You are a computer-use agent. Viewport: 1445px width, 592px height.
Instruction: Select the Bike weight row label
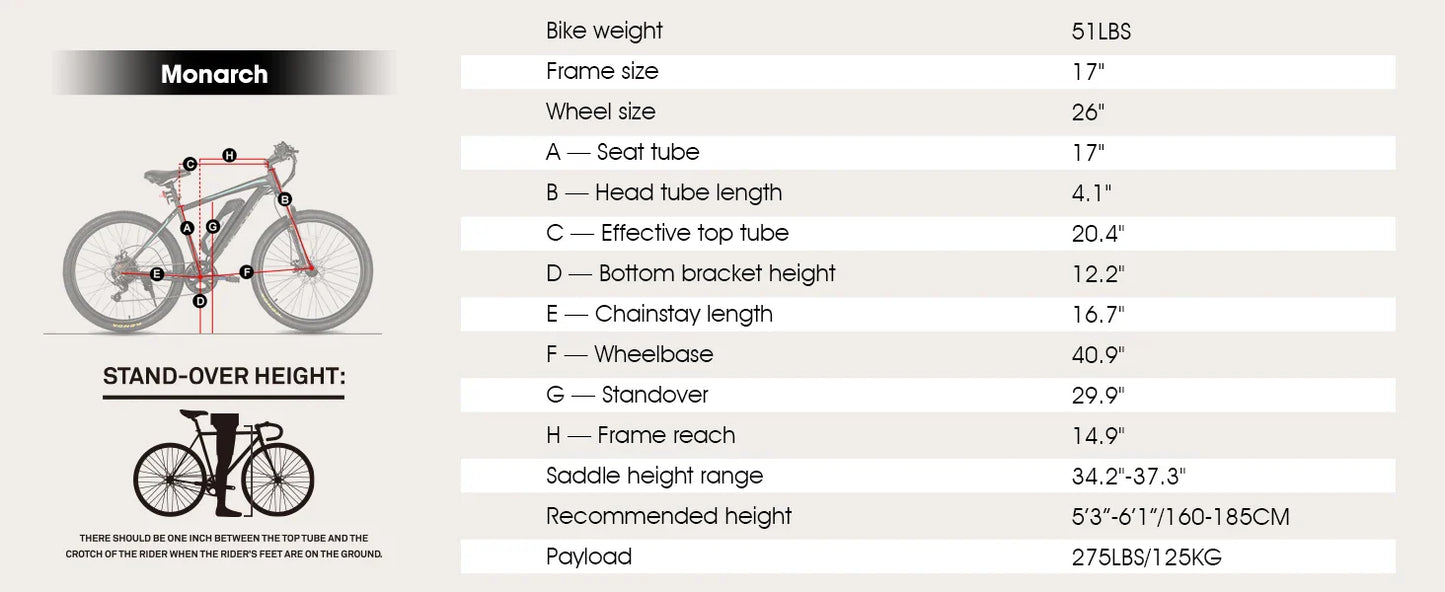click(x=604, y=31)
